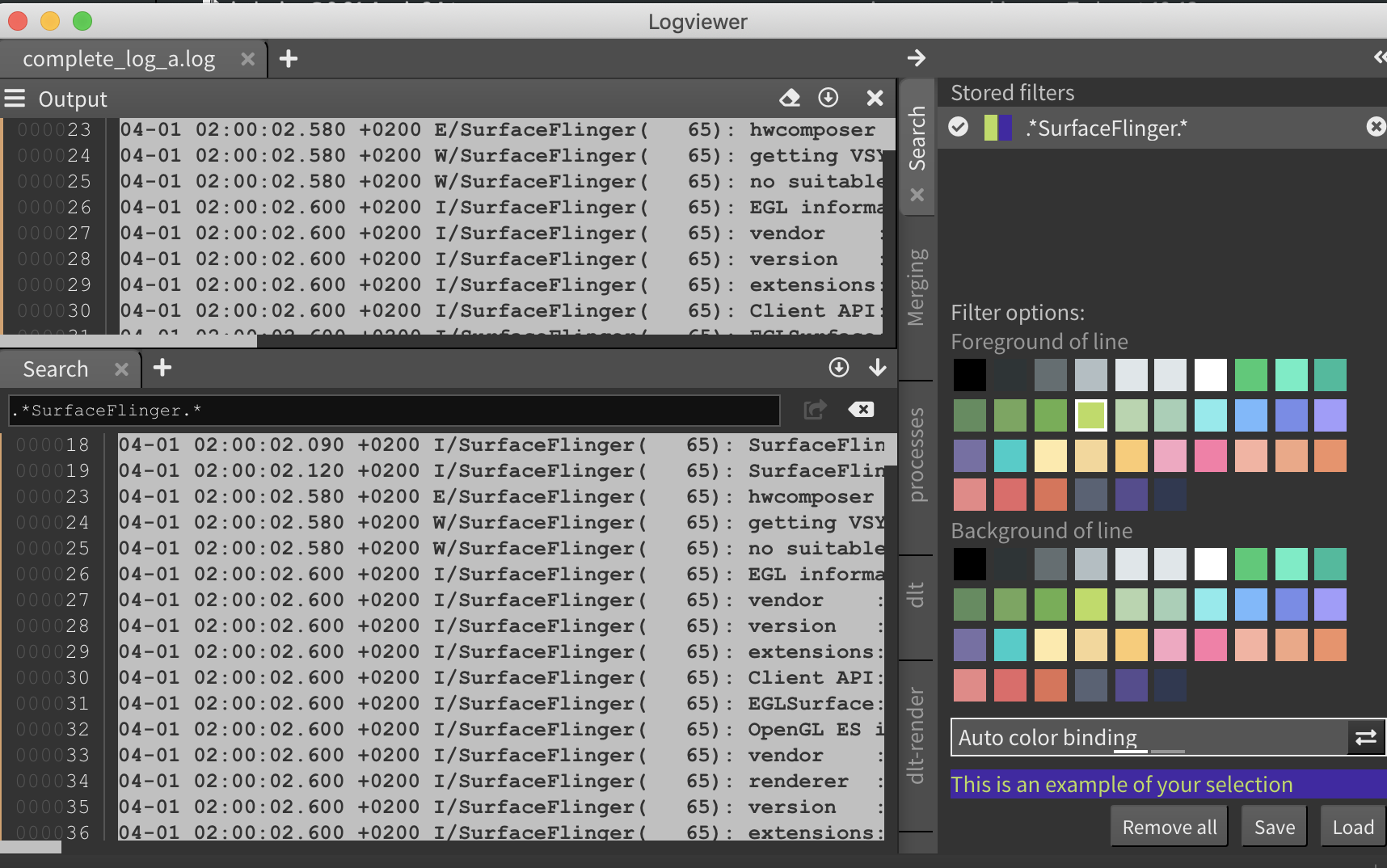Clear the search field with the backspace icon

[x=862, y=410]
